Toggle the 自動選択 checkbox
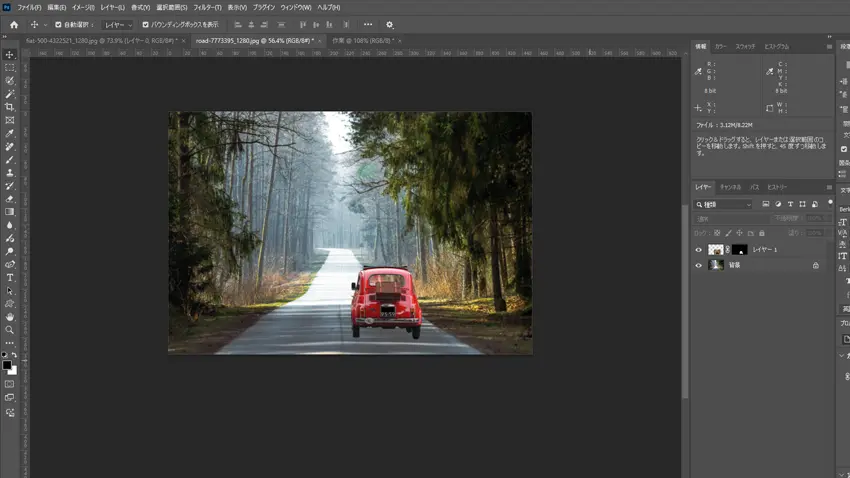 coord(58,24)
